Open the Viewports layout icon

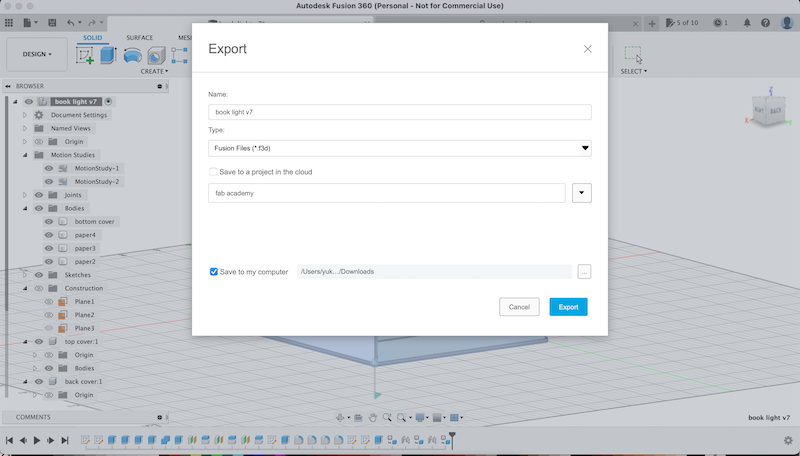pyautogui.click(x=454, y=418)
